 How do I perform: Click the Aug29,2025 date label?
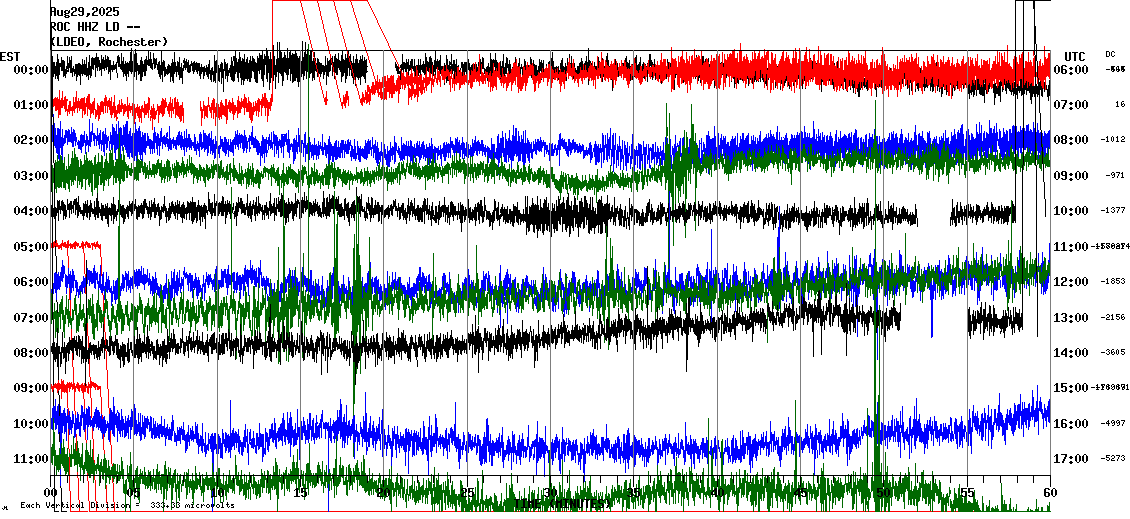85,11
